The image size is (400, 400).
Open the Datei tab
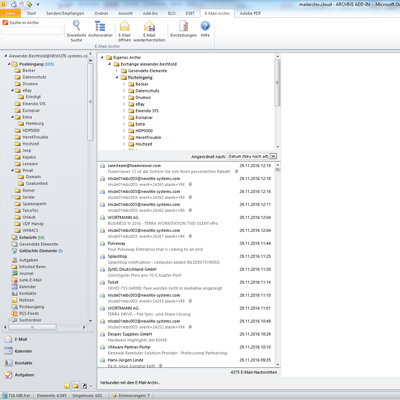point(10,13)
